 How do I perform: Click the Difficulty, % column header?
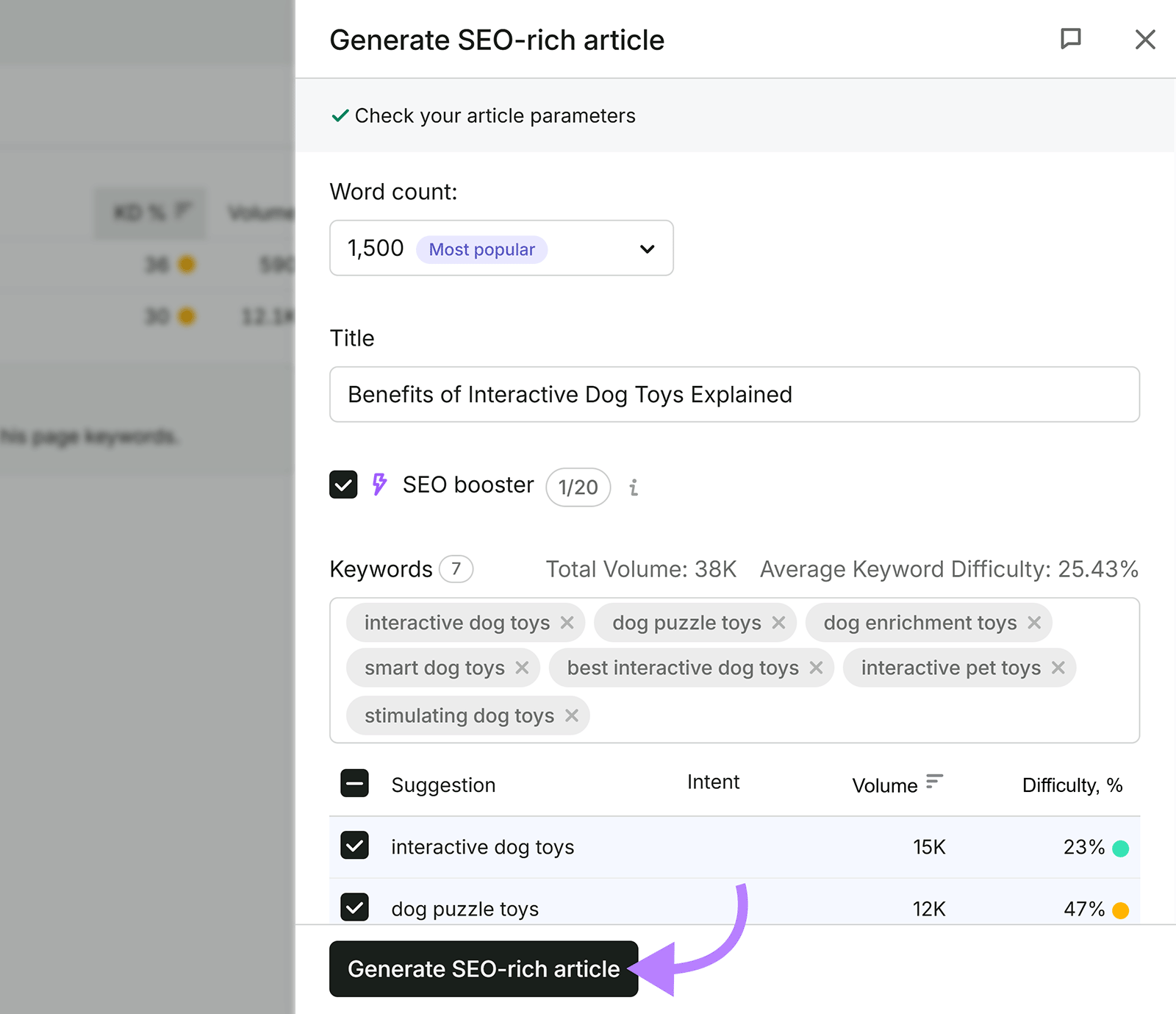click(x=1072, y=785)
